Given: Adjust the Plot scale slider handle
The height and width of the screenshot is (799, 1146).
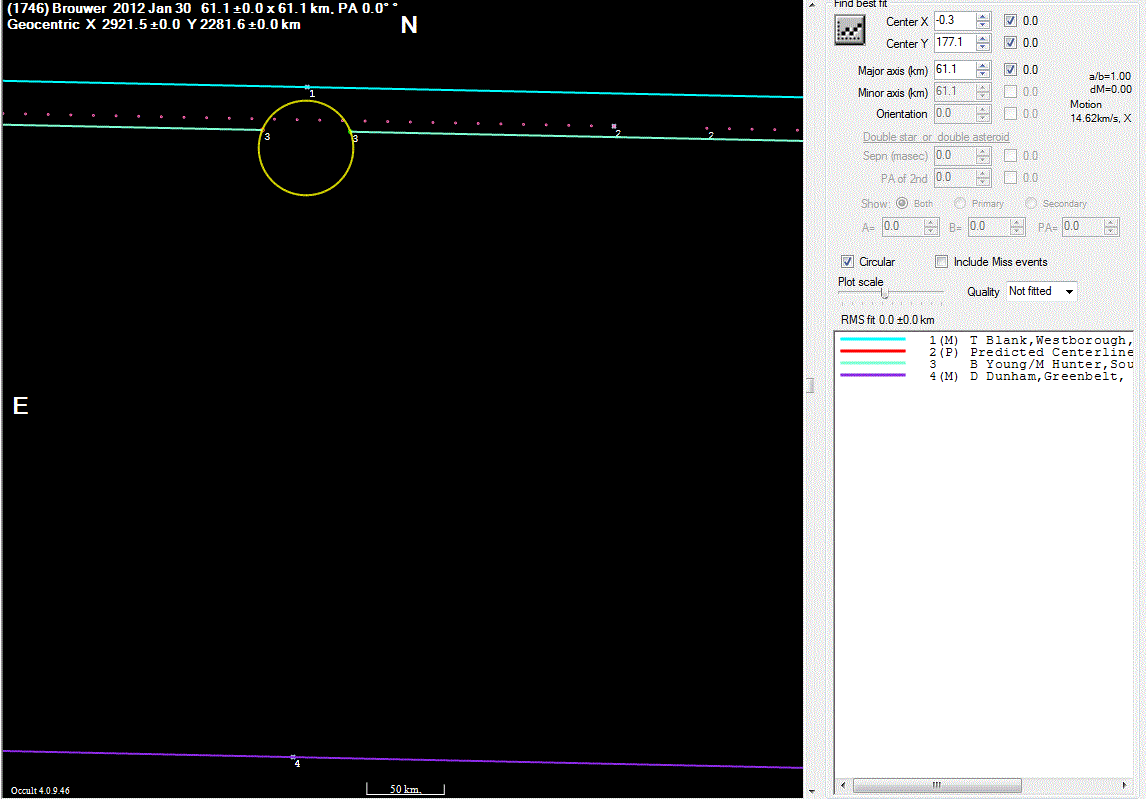Looking at the screenshot, I should pyautogui.click(x=885, y=293).
